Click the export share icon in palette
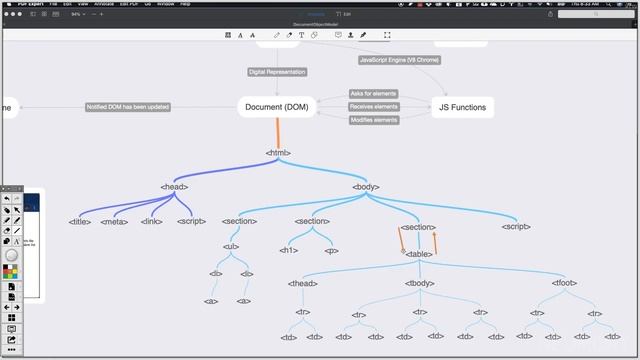This screenshot has width=640, height=360. (11, 339)
